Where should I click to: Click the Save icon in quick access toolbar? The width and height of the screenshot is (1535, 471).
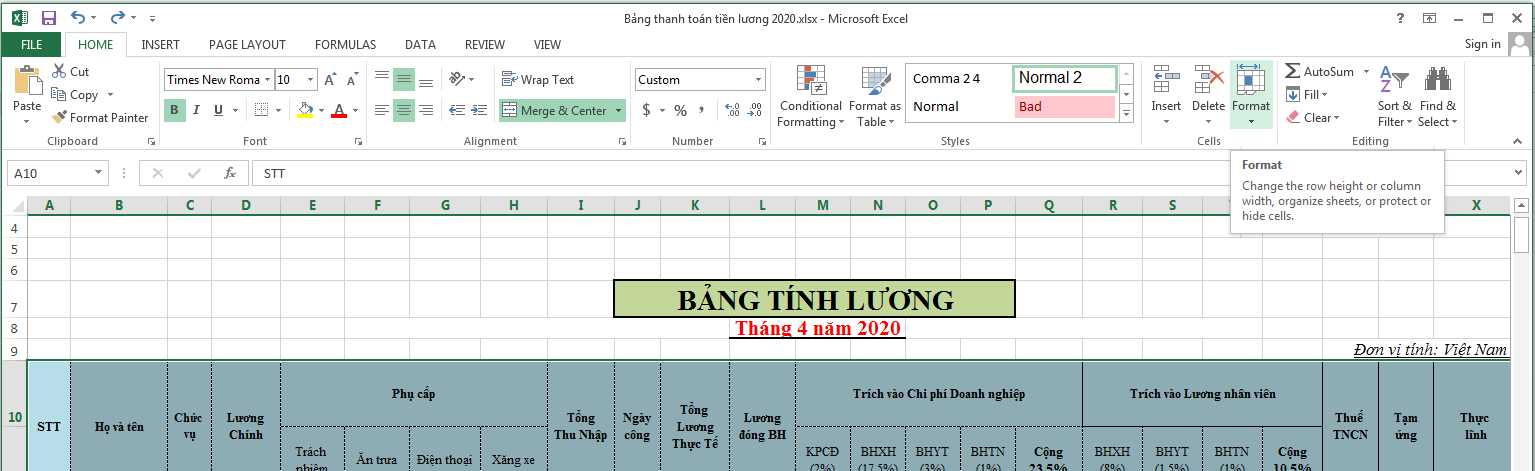click(48, 18)
